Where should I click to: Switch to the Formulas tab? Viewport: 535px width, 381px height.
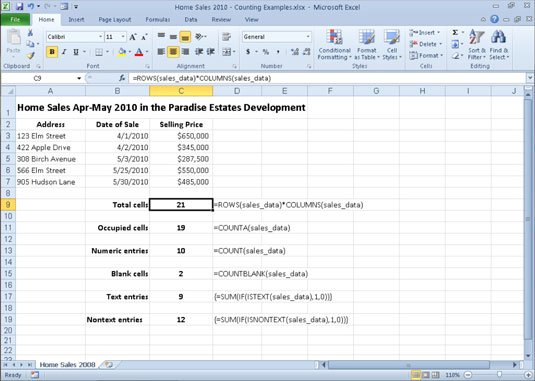pos(158,20)
